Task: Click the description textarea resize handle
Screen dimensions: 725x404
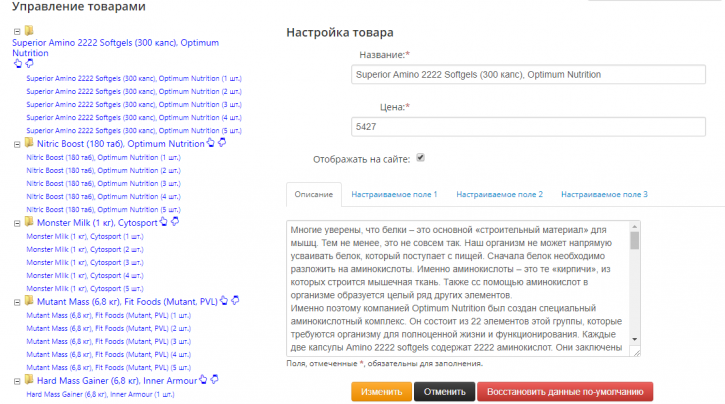Action: tap(637, 353)
